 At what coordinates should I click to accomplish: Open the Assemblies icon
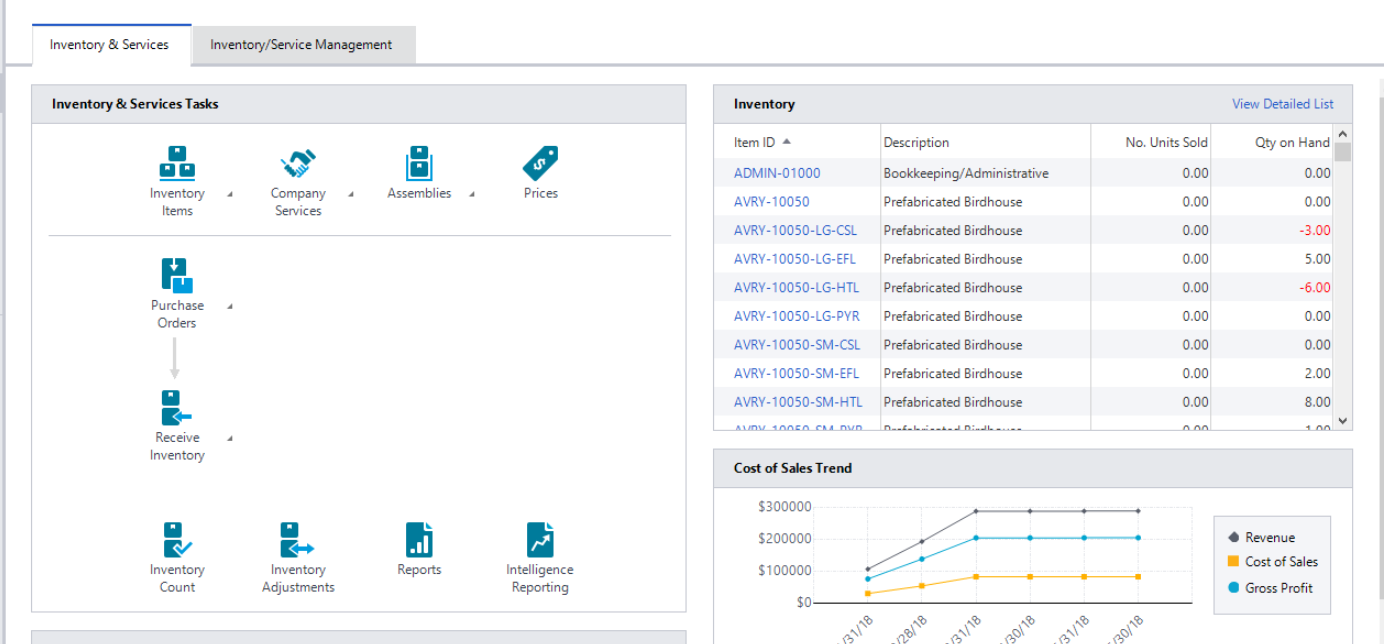[x=419, y=163]
